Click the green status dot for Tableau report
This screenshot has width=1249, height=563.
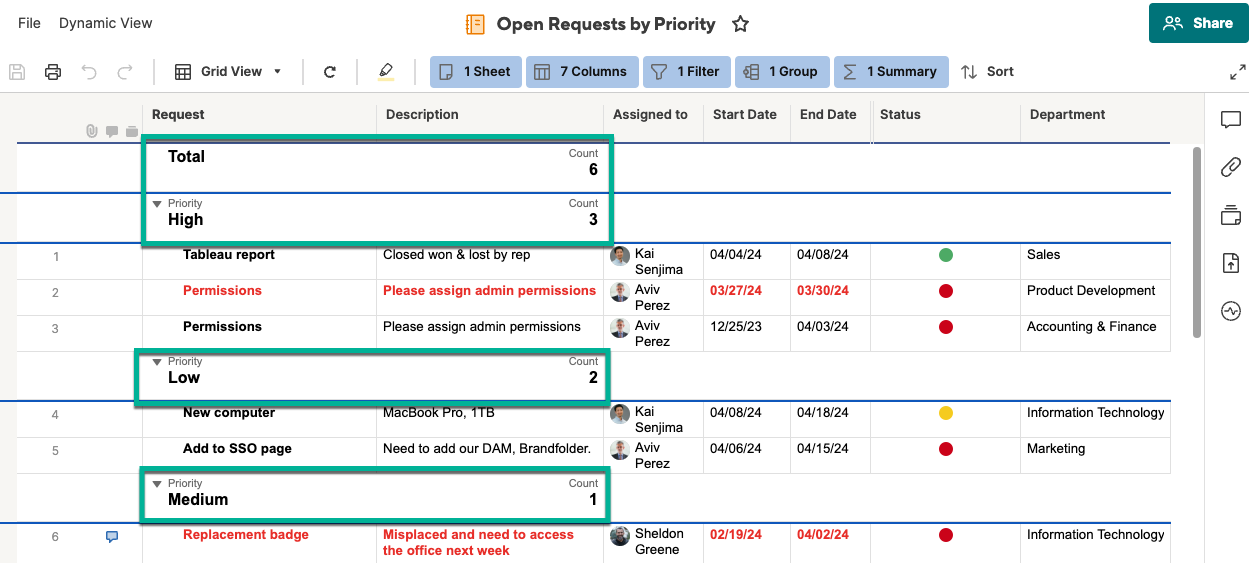click(x=946, y=255)
